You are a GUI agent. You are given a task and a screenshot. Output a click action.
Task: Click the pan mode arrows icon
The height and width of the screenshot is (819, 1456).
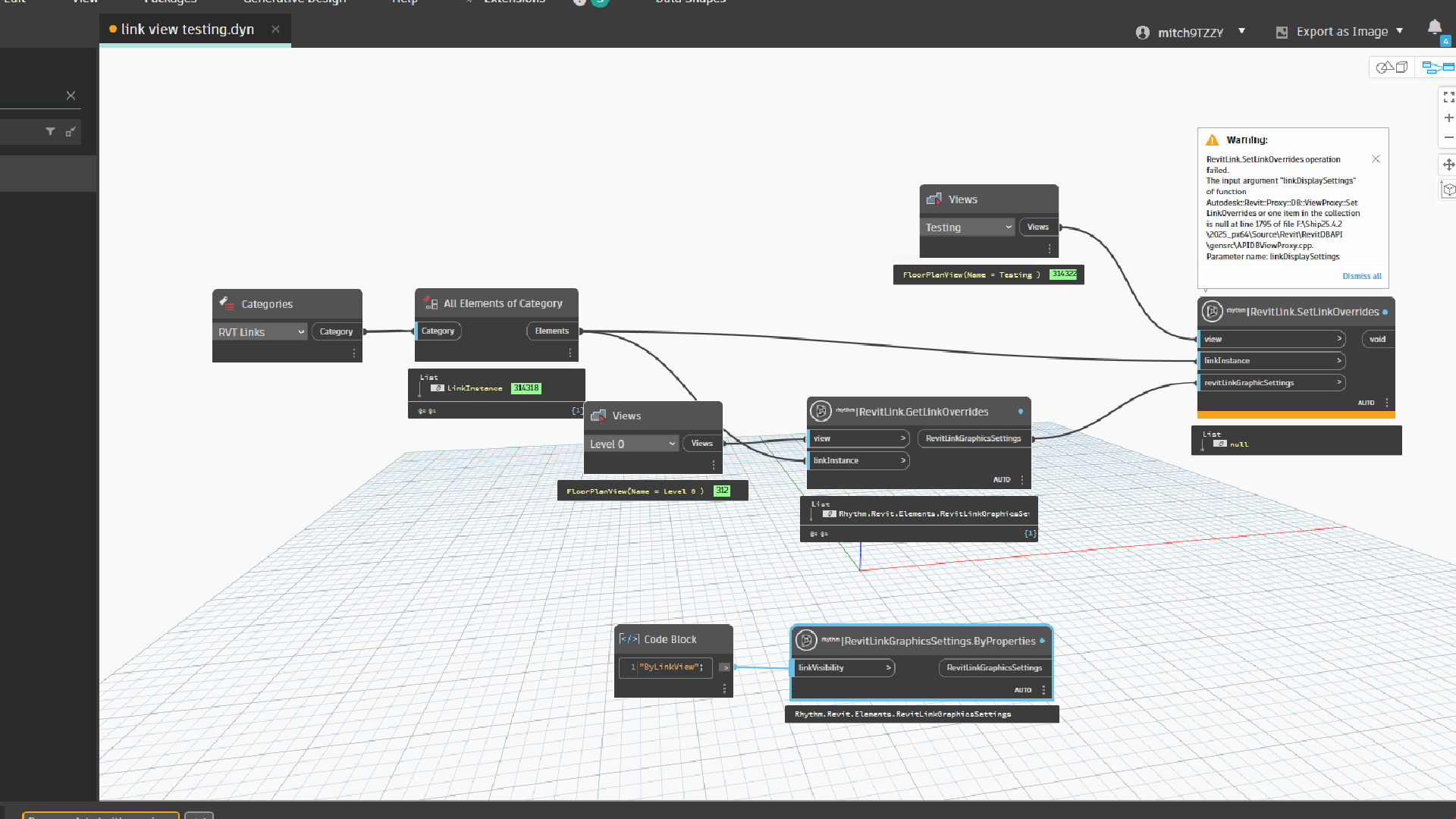coord(1448,165)
